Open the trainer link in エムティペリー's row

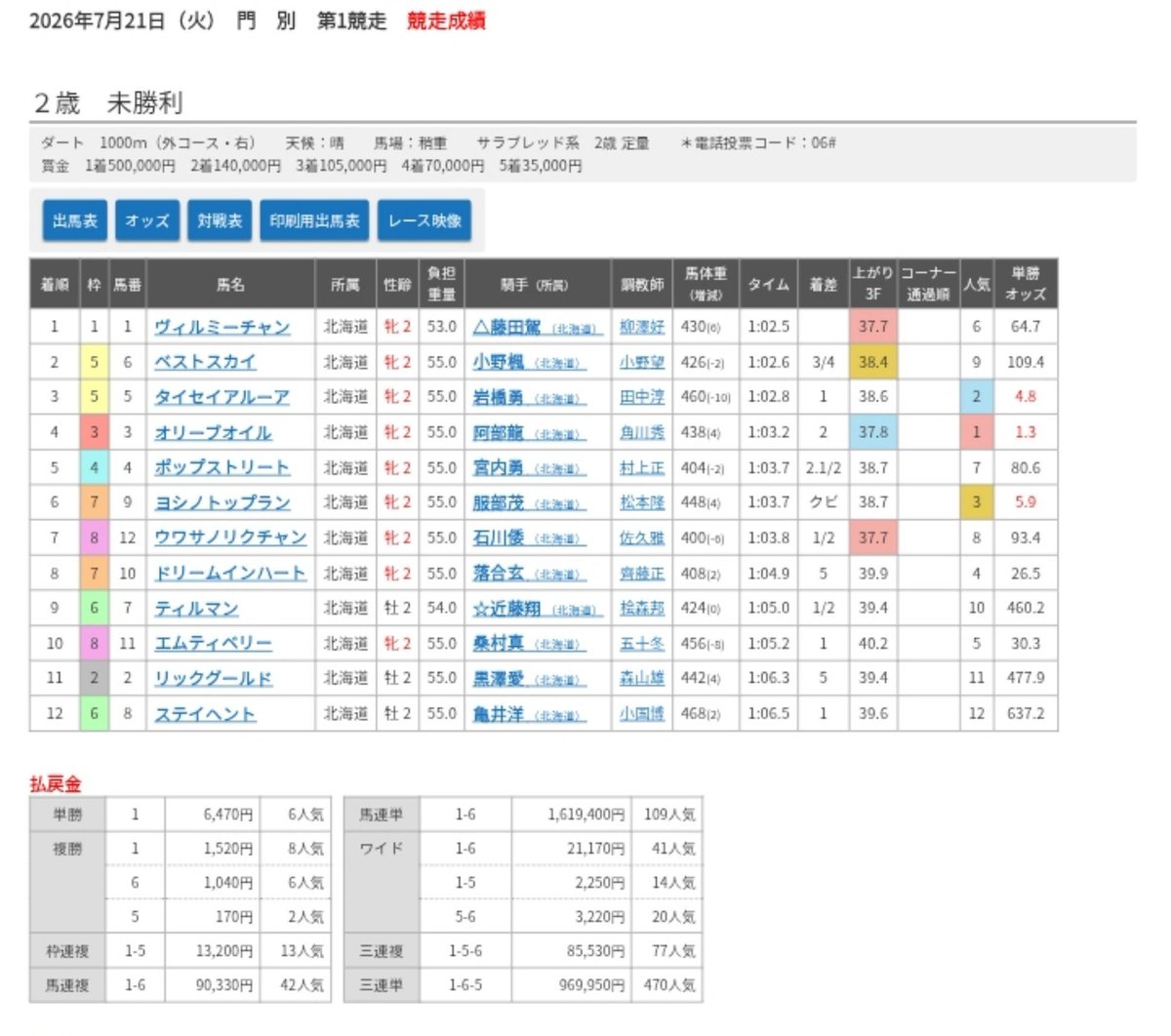tap(642, 643)
